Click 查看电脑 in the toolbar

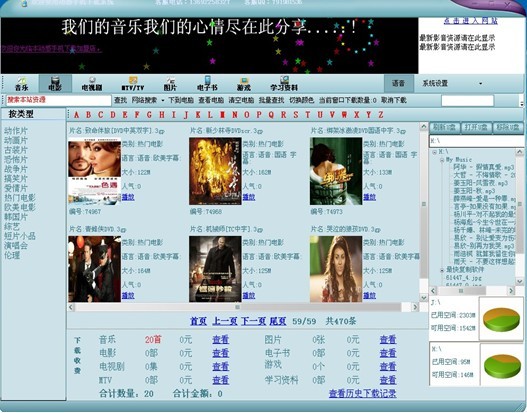coord(211,100)
